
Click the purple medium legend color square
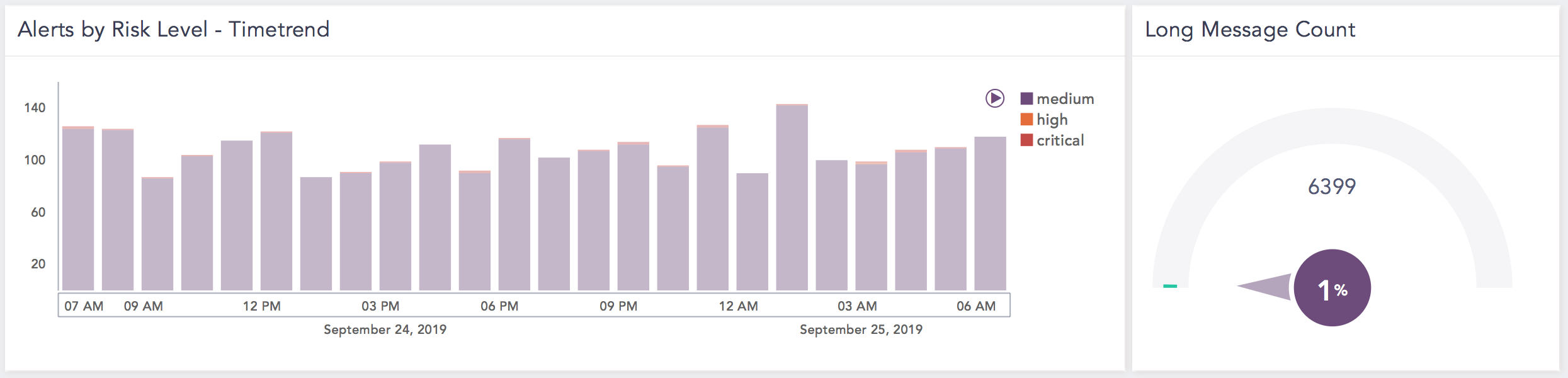(x=1026, y=99)
